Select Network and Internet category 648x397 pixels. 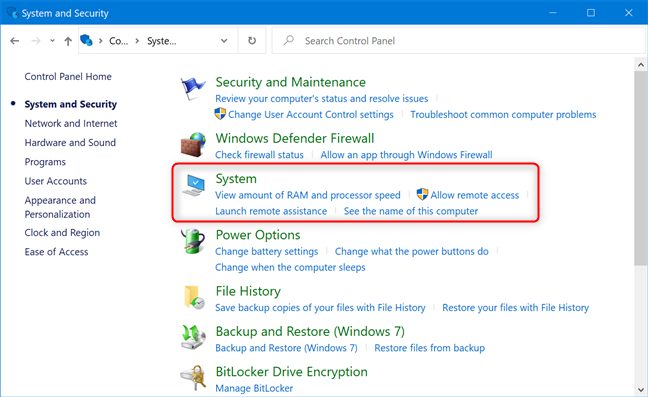click(71, 123)
